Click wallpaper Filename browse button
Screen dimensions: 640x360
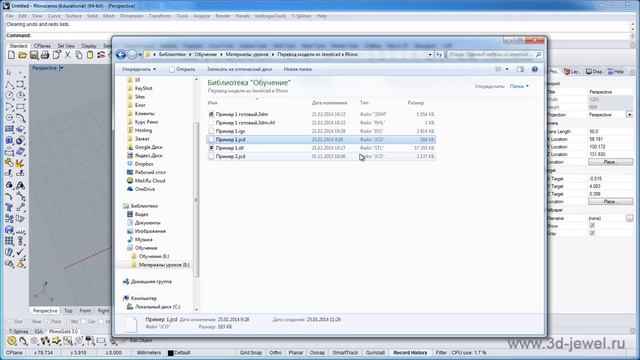coord(629,218)
